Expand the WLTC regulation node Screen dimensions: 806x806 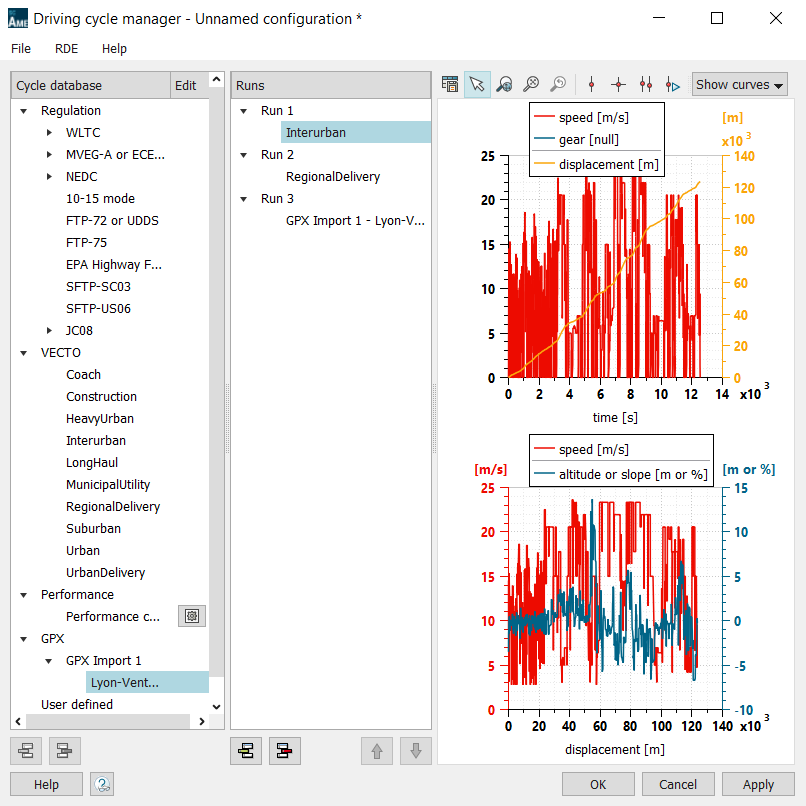(49, 133)
